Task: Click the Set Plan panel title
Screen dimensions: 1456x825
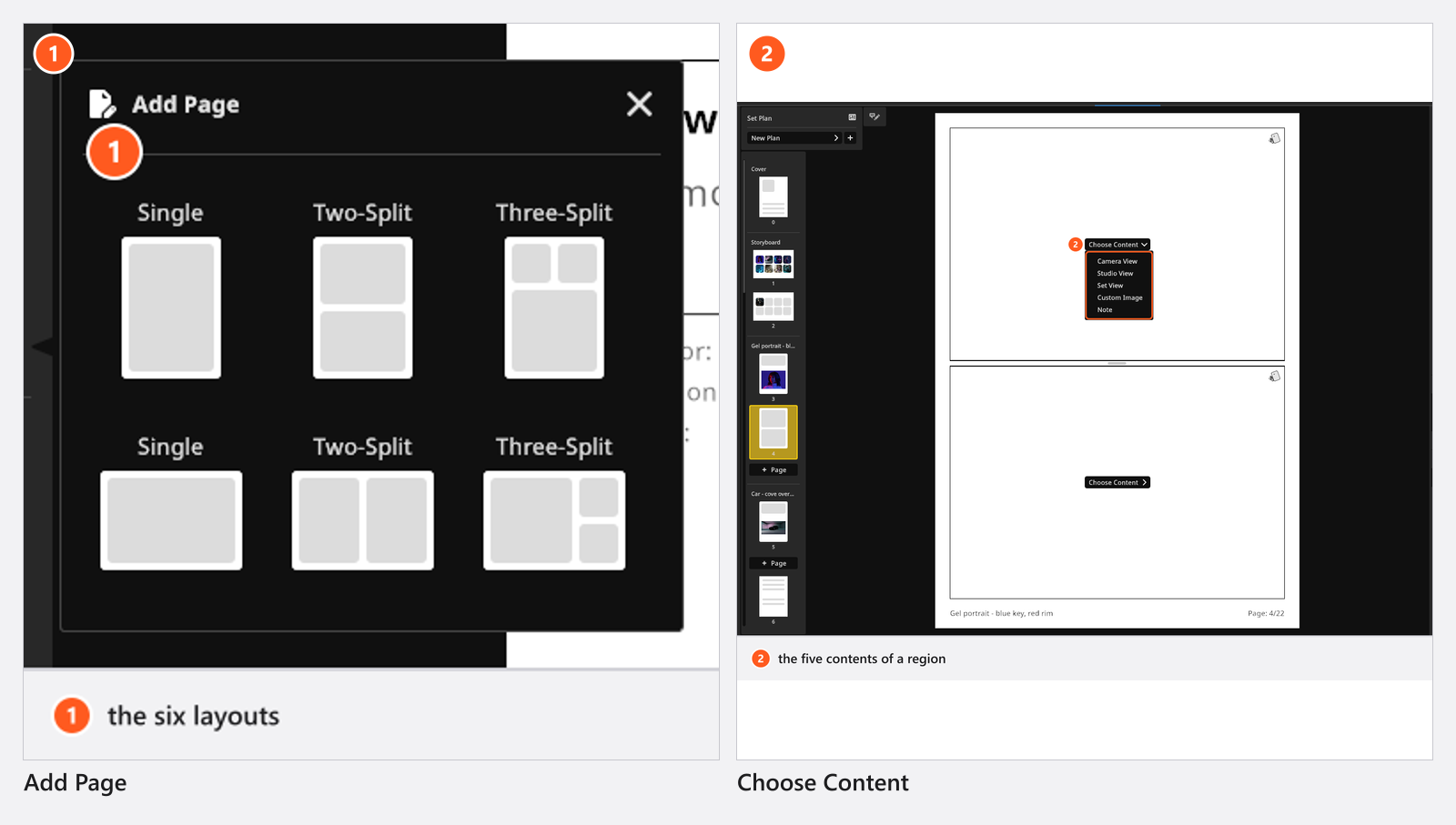Action: click(x=759, y=118)
